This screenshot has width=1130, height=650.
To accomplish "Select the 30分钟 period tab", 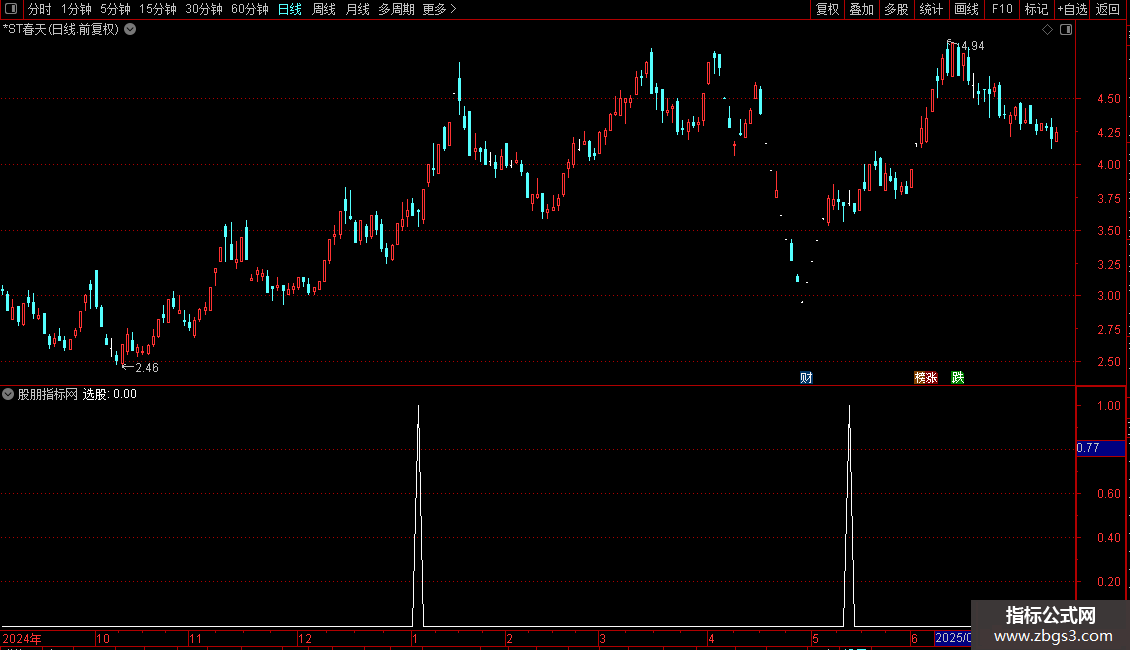I will pyautogui.click(x=204, y=9).
